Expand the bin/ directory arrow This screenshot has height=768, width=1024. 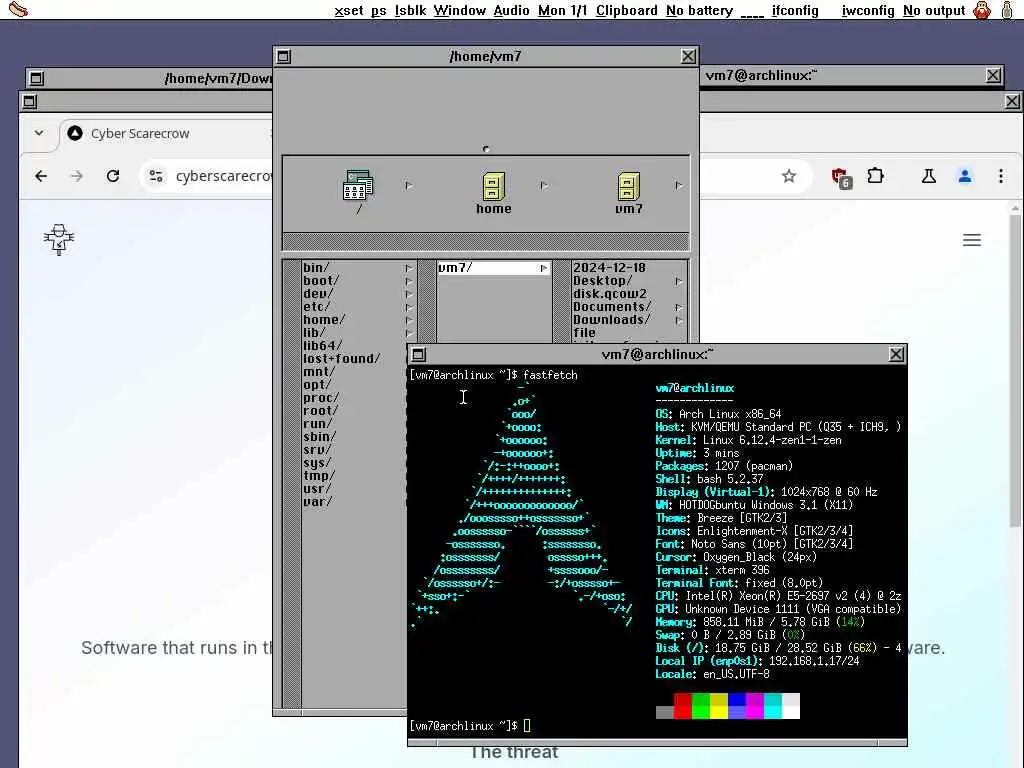[409, 268]
